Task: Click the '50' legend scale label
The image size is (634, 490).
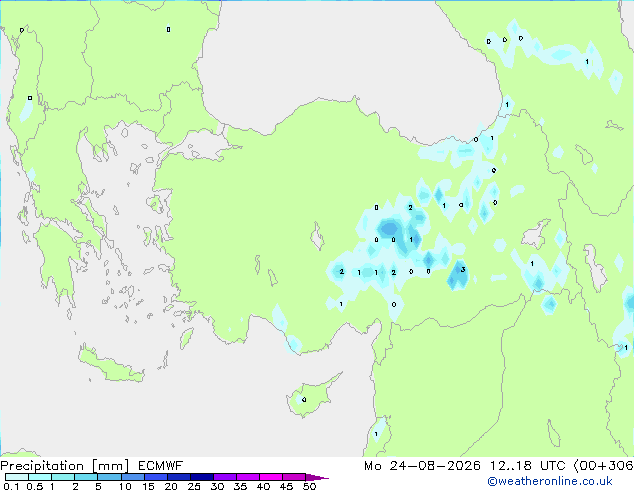Action: (x=309, y=486)
